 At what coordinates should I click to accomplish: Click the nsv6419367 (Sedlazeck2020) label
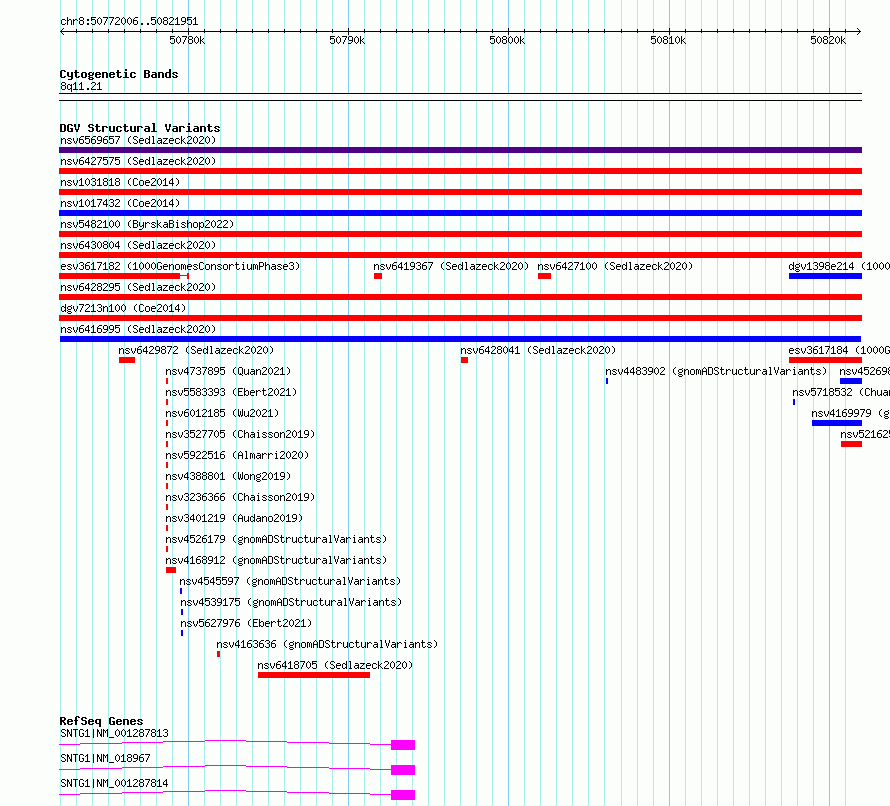451,266
